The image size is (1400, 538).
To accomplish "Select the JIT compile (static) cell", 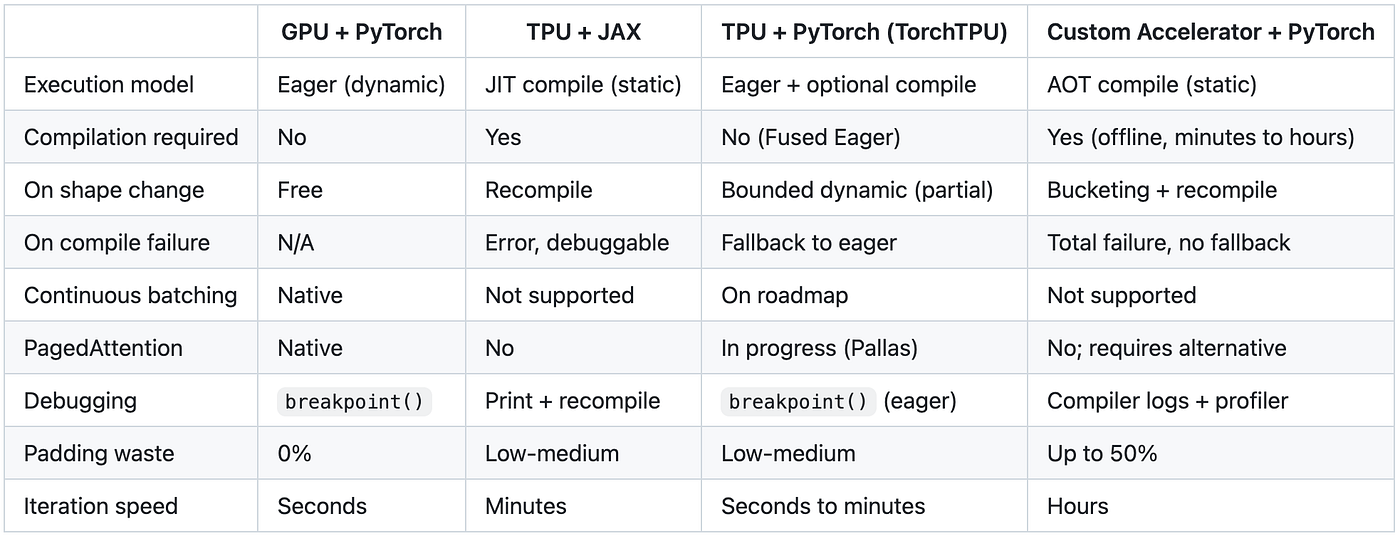I will [583, 84].
